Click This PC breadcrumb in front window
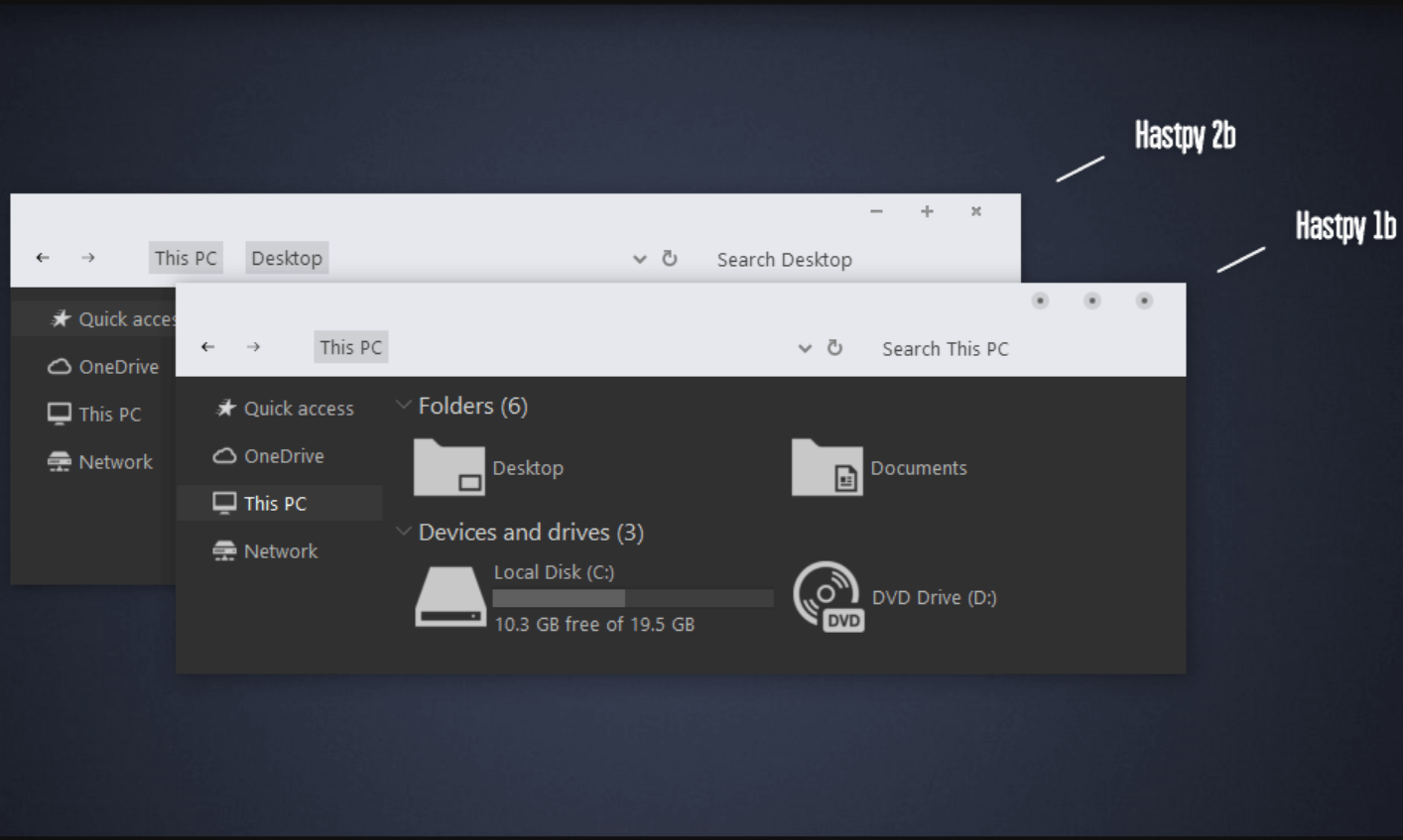1403x840 pixels. coord(350,347)
